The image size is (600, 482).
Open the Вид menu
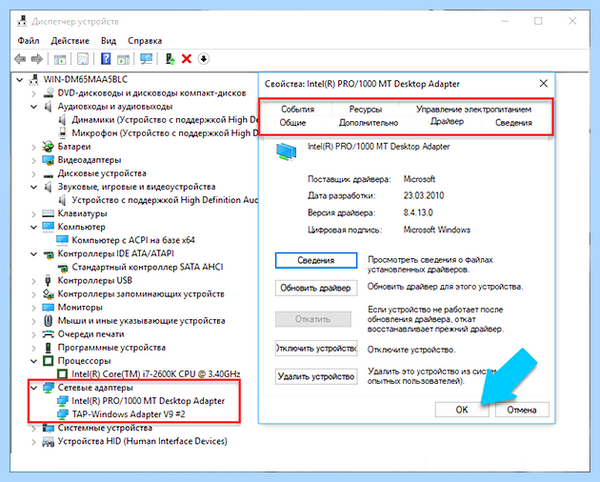108,41
